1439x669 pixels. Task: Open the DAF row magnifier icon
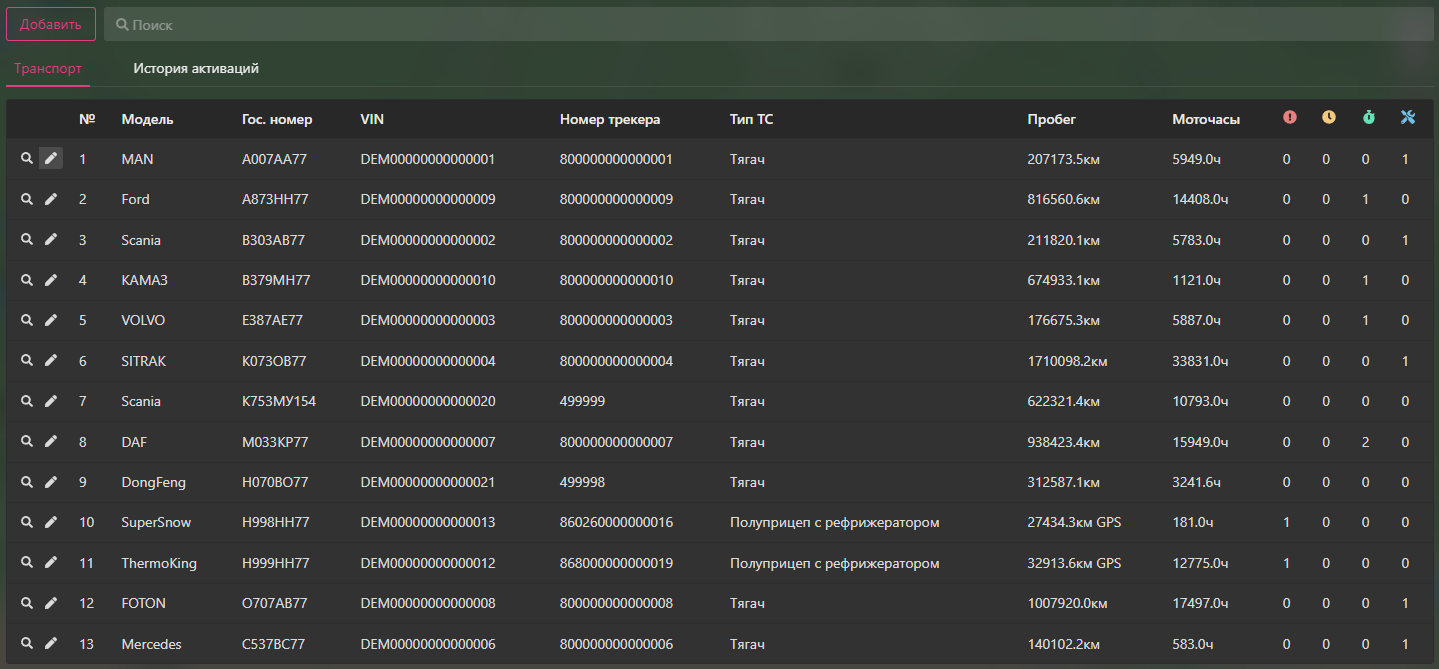(x=27, y=441)
